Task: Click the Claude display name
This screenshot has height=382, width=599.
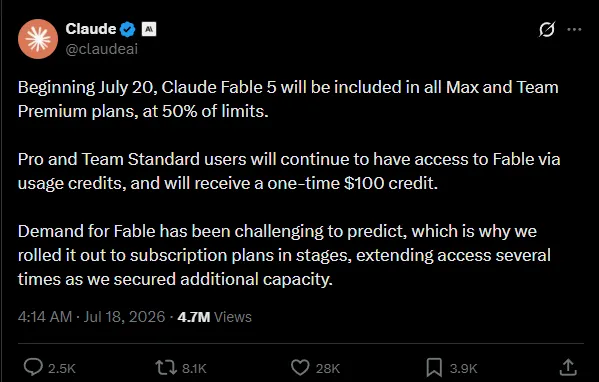Action: 91,29
